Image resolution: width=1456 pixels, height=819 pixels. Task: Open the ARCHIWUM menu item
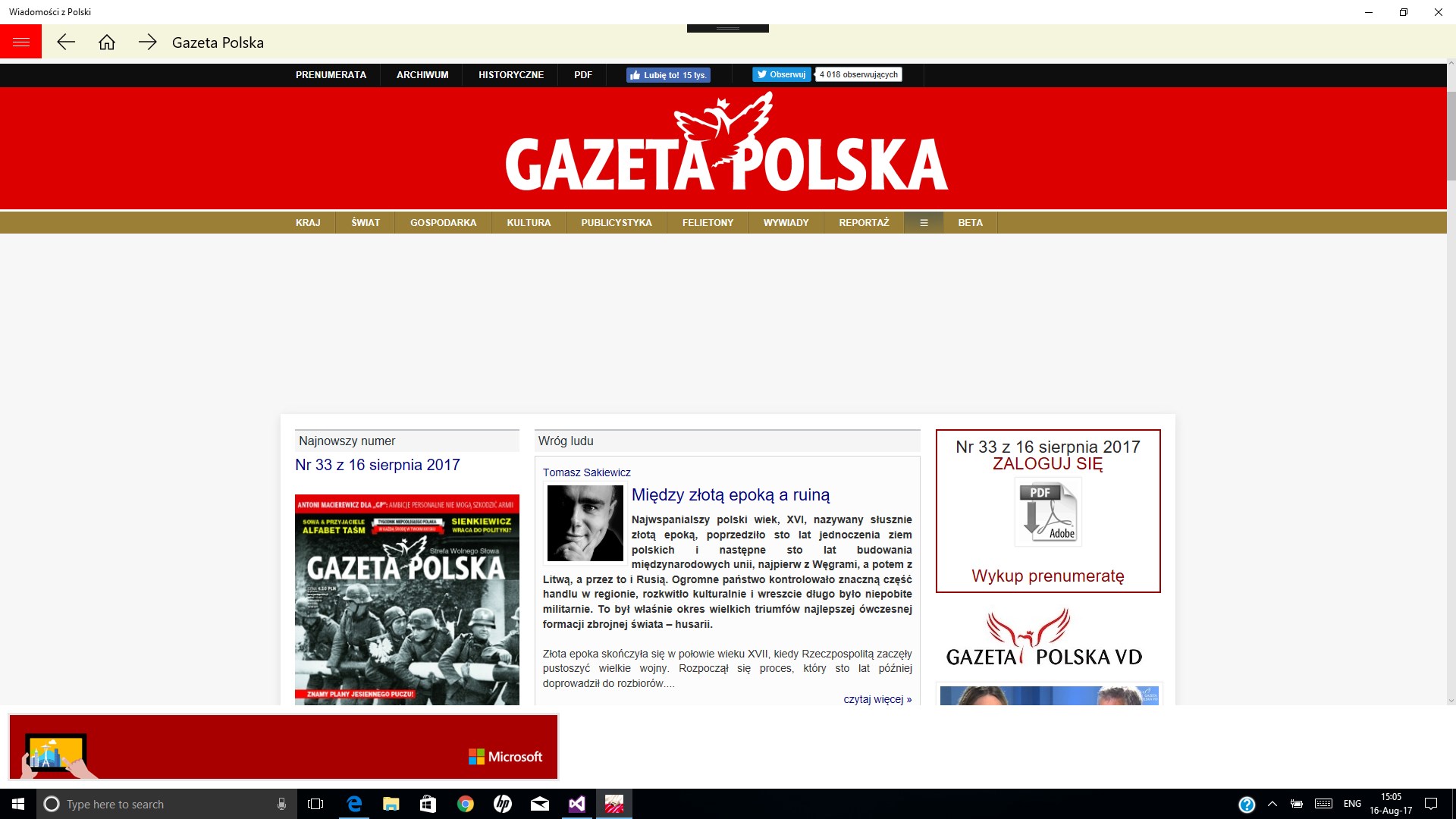422,75
